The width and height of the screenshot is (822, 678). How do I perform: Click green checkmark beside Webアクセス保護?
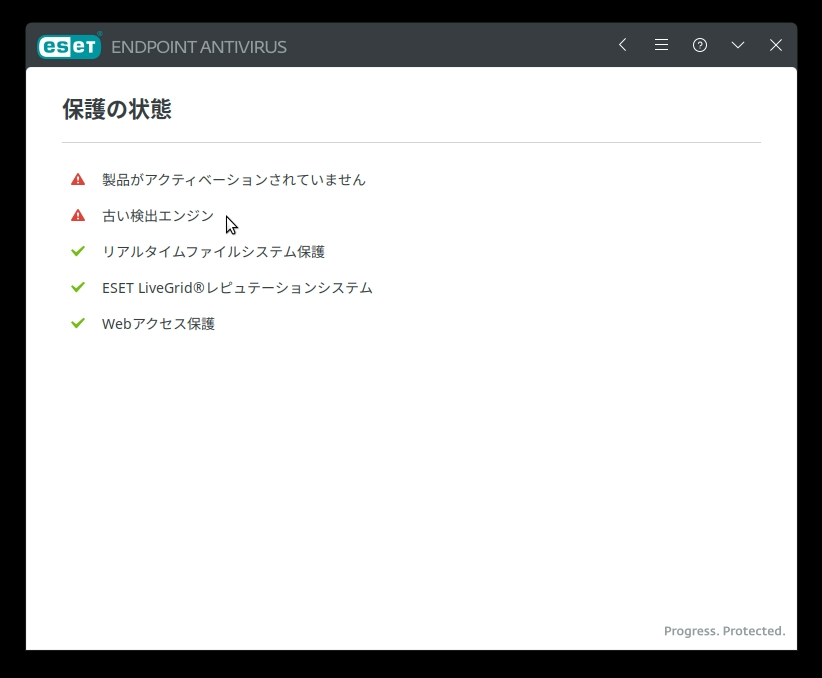(x=78, y=323)
